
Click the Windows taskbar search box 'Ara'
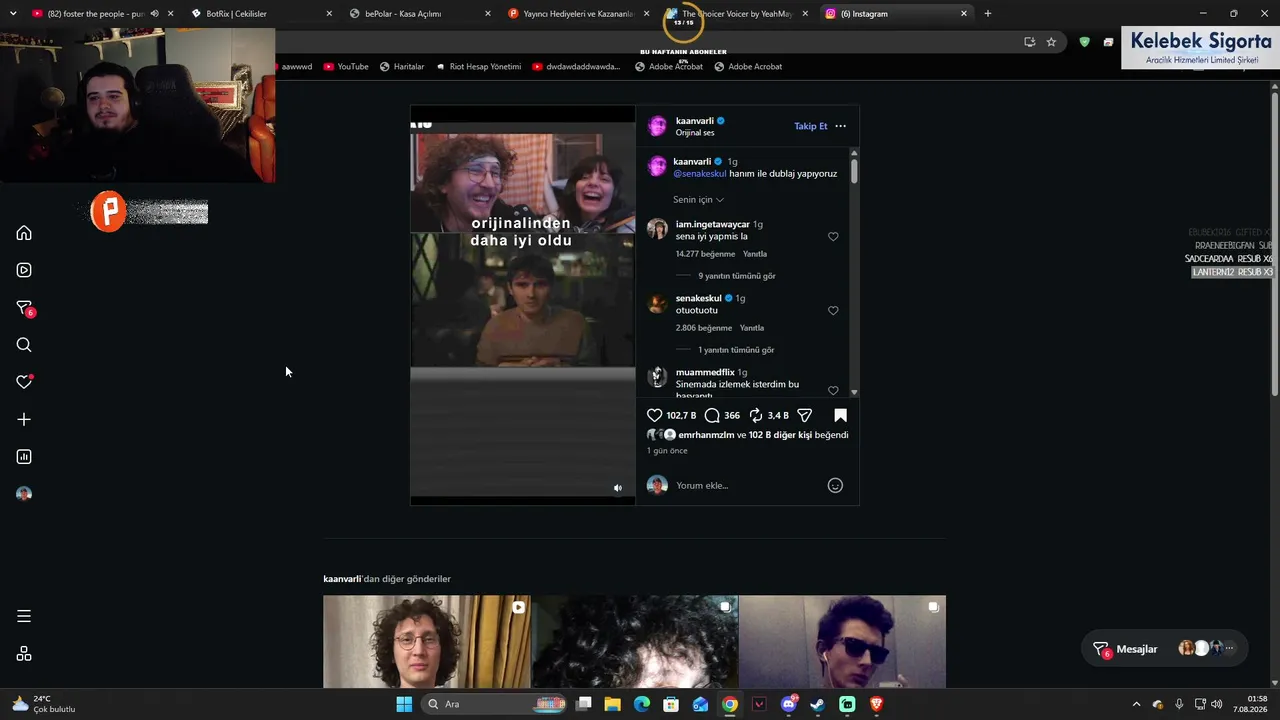pyautogui.click(x=494, y=704)
